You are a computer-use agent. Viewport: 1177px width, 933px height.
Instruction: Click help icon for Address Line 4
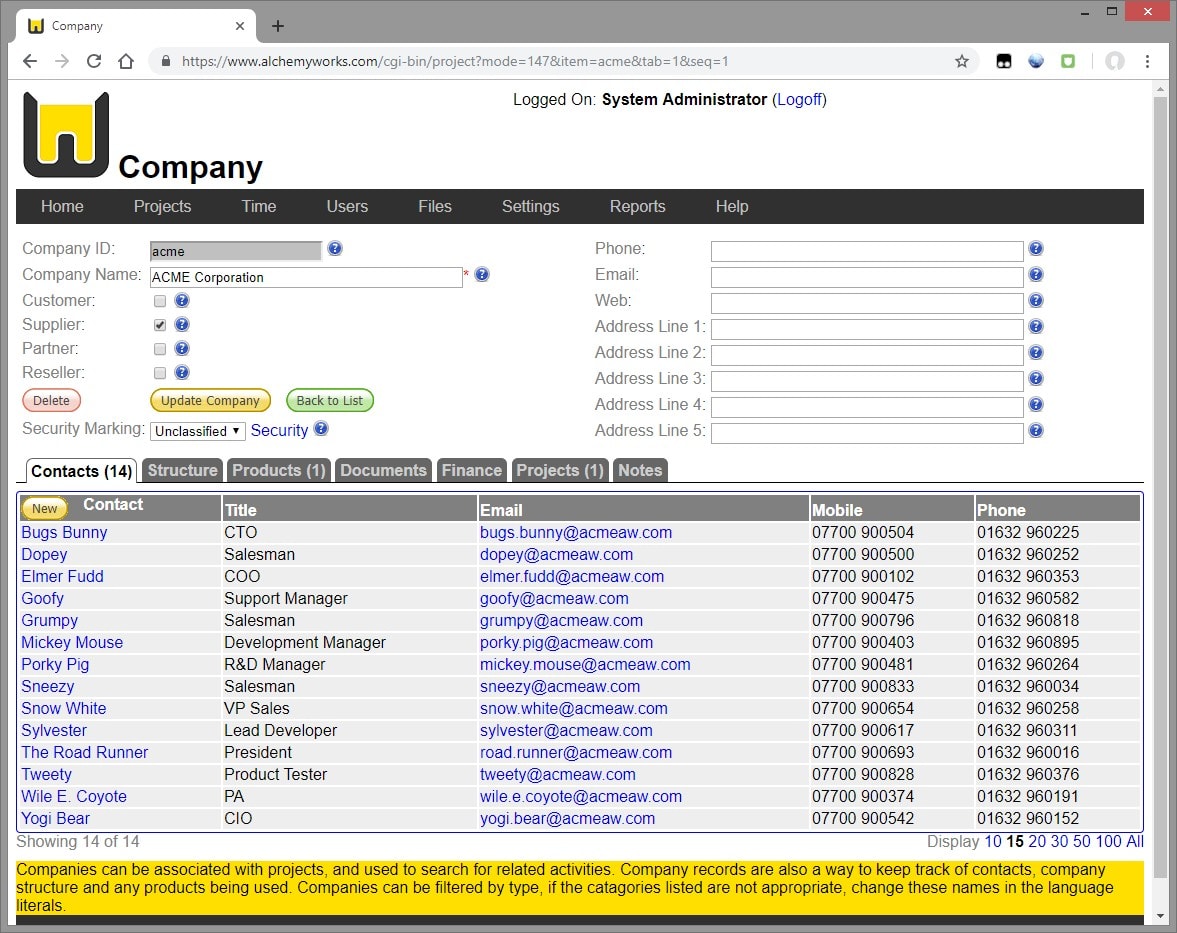1036,405
